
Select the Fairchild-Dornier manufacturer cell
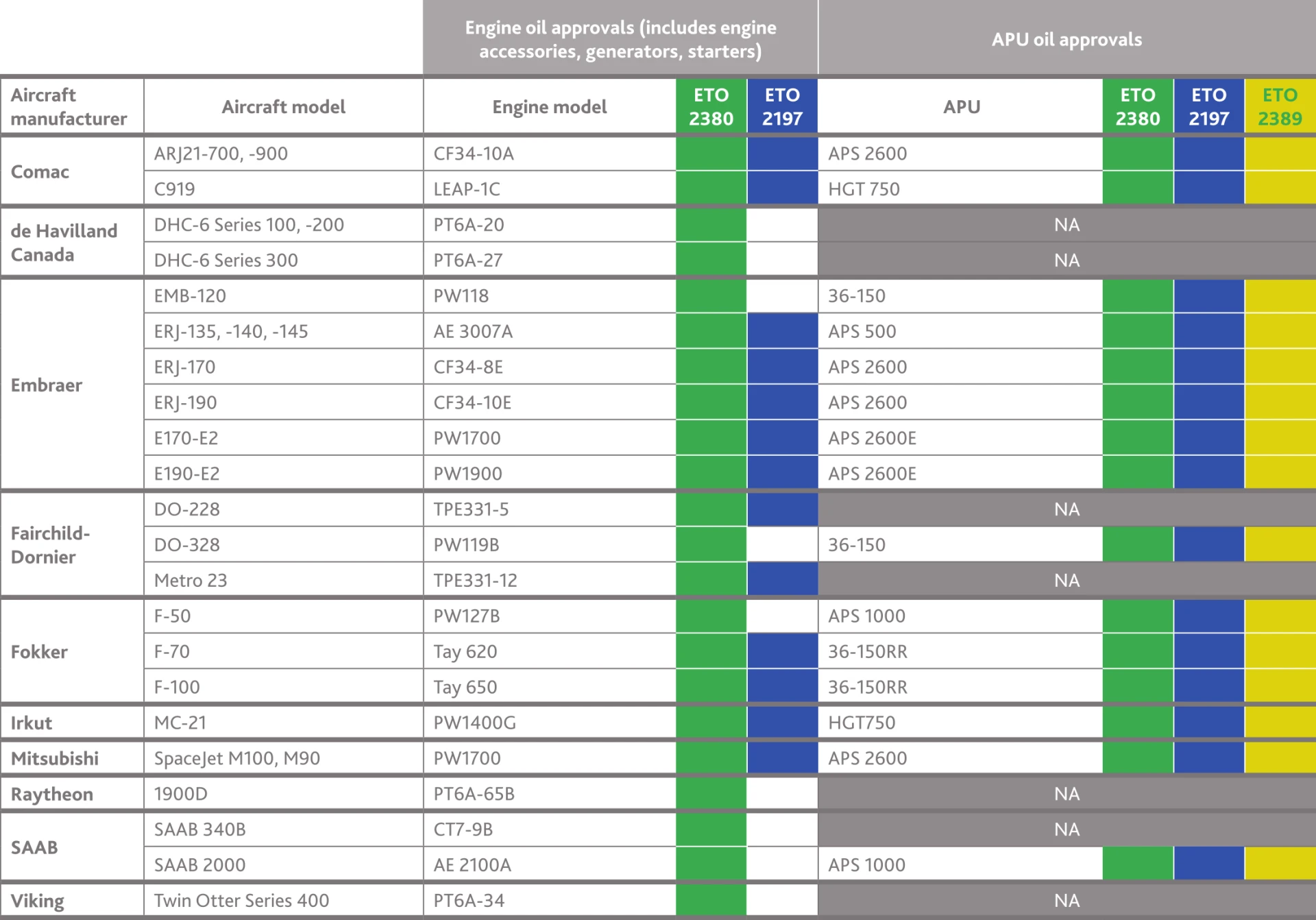pos(72,544)
